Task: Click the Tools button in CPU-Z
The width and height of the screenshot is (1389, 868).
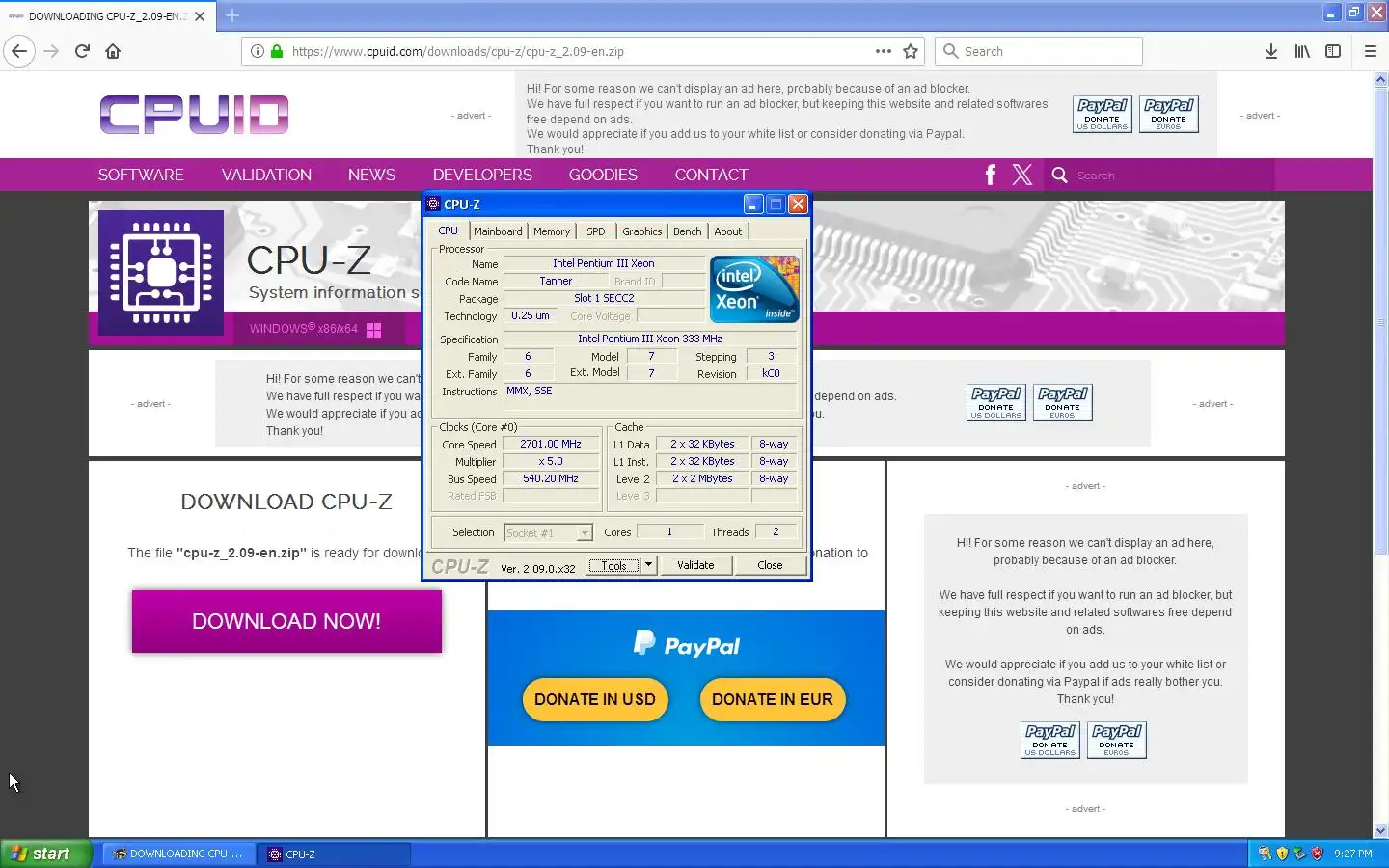Action: pyautogui.click(x=614, y=565)
